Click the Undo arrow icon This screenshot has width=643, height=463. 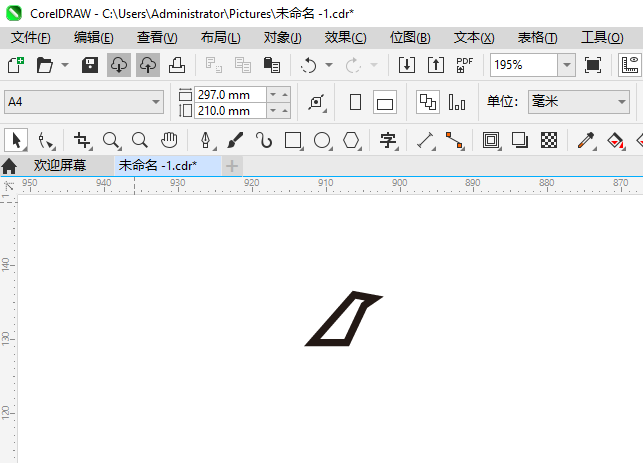308,65
